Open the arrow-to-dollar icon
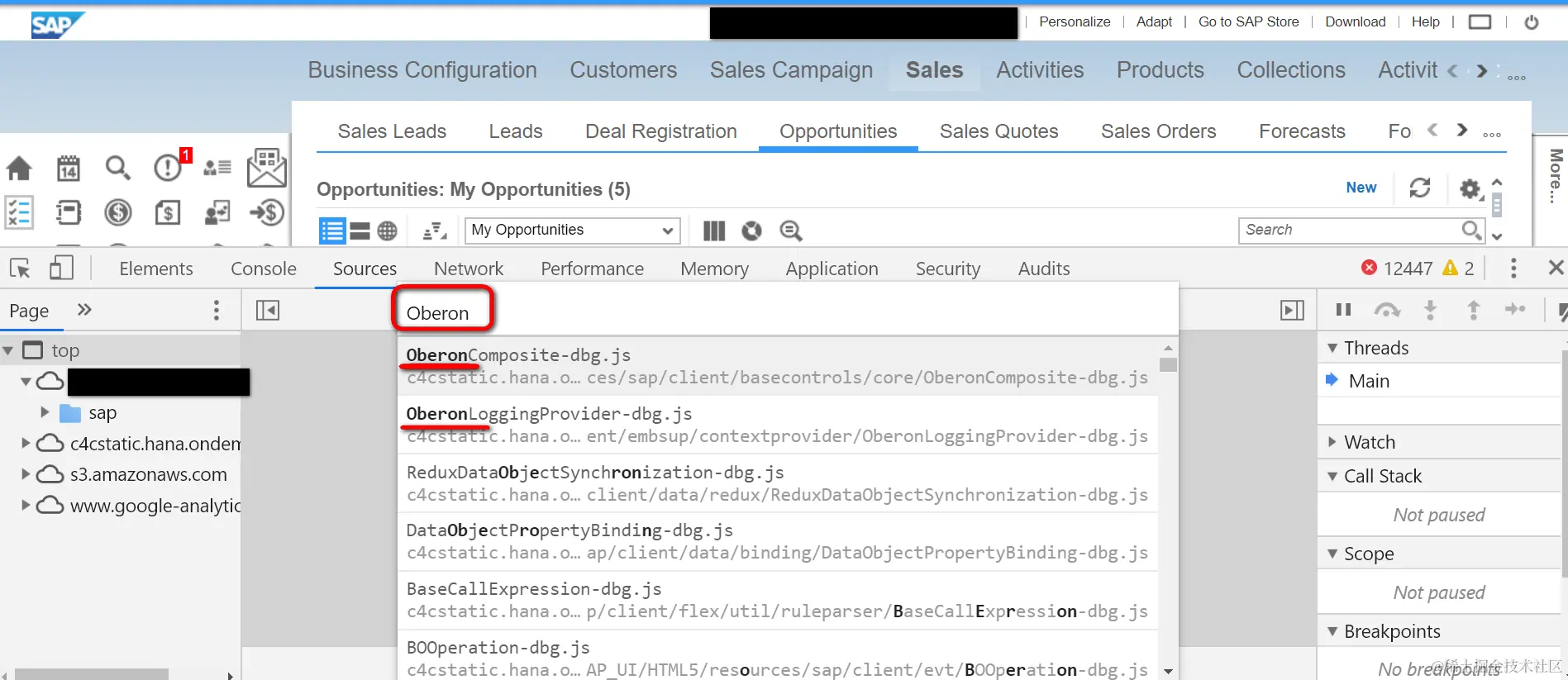The width and height of the screenshot is (1568, 680). click(267, 213)
